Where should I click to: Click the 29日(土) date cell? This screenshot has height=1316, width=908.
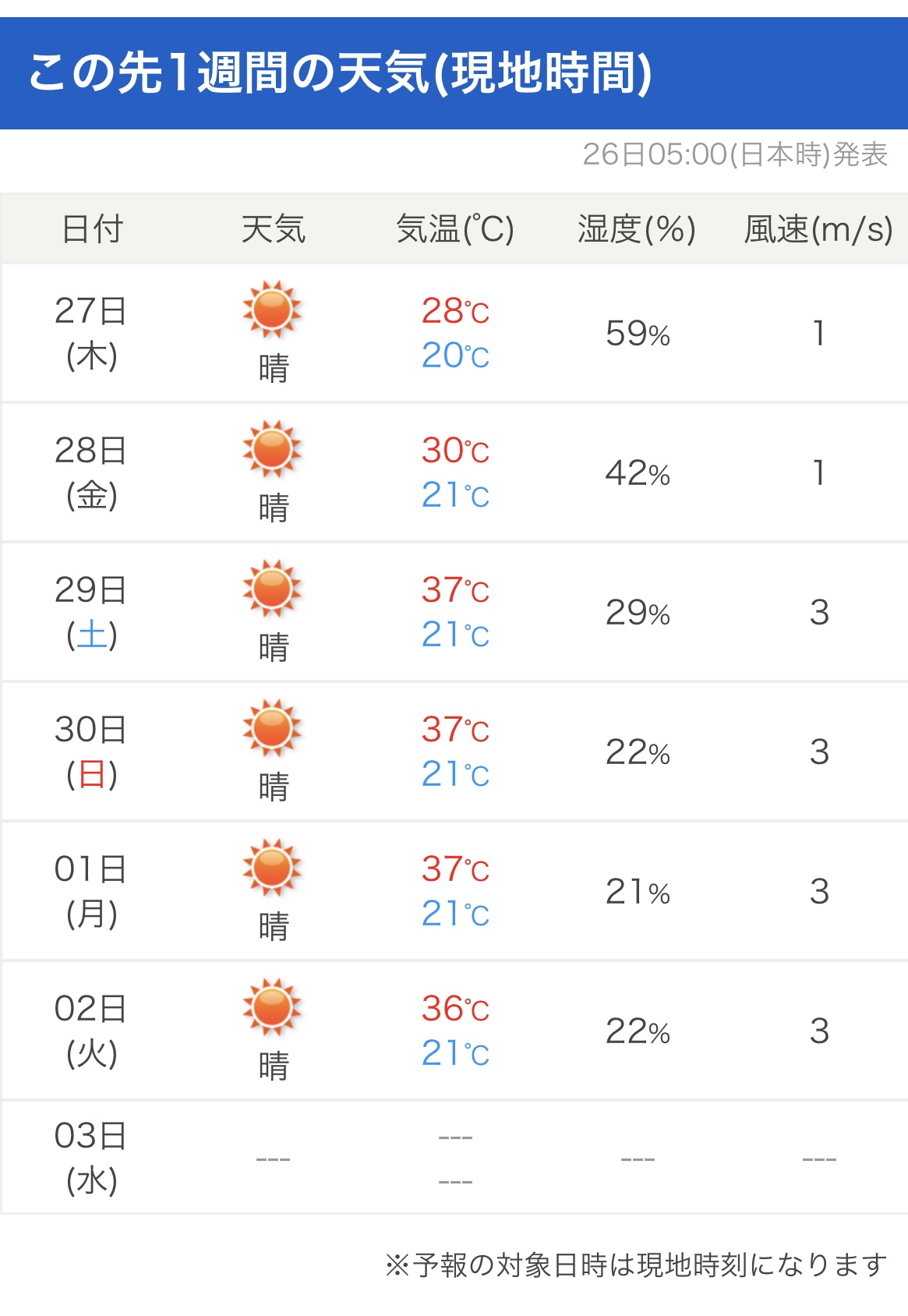click(x=91, y=612)
